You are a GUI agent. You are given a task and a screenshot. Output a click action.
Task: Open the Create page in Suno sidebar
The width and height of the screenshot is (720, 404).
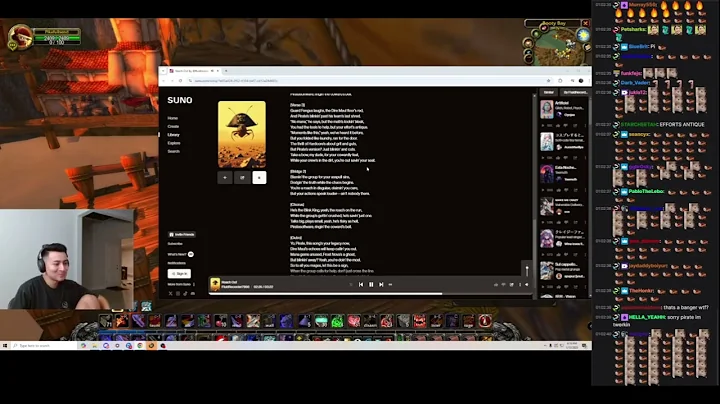pyautogui.click(x=173, y=126)
